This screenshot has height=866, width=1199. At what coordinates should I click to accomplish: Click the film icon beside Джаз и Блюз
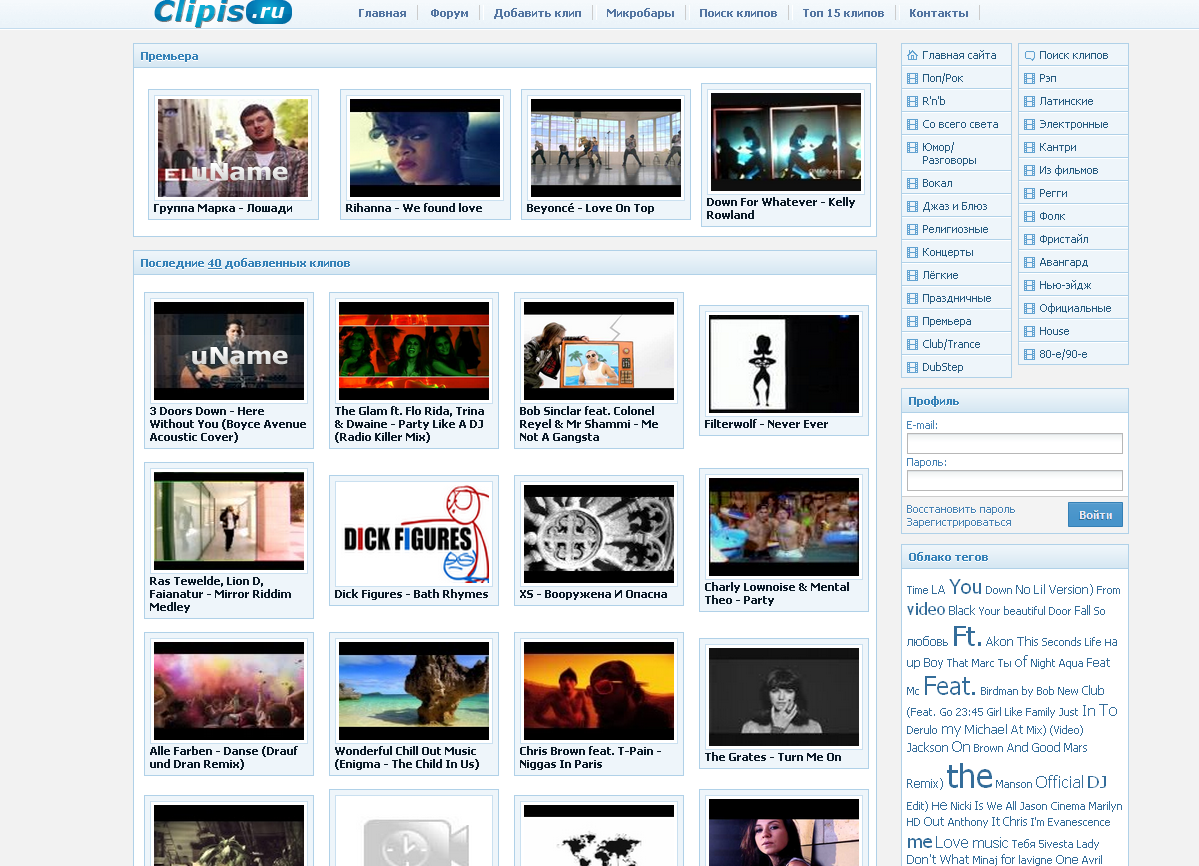(x=912, y=206)
